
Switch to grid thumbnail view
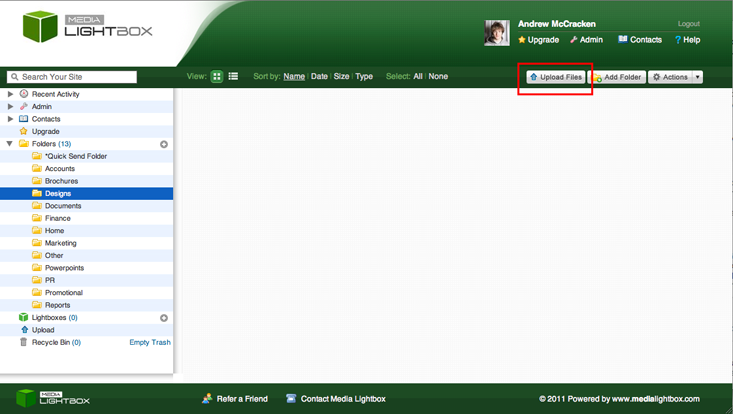(x=217, y=76)
